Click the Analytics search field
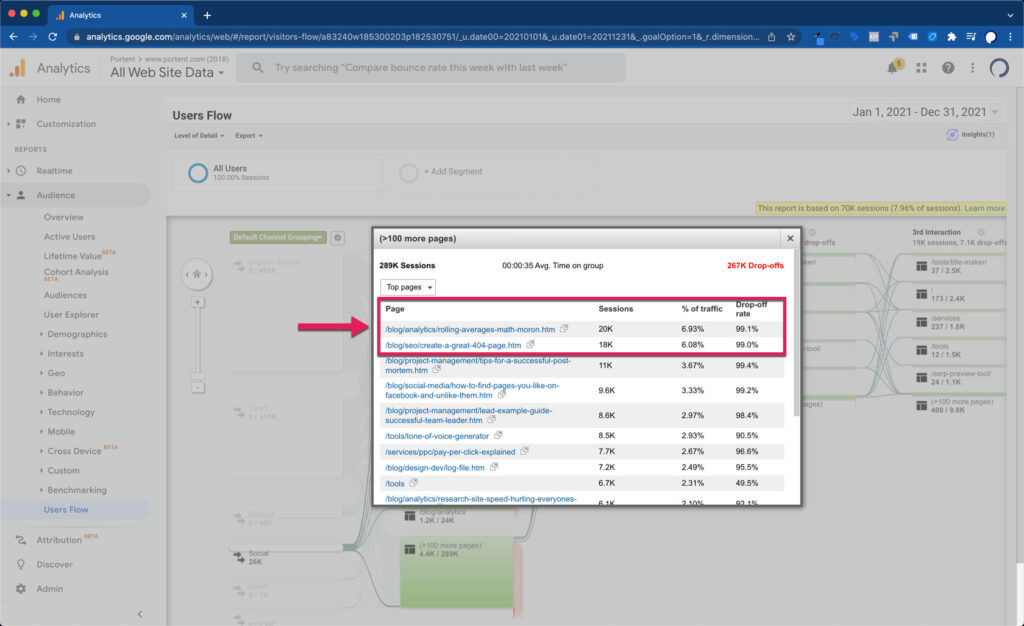This screenshot has width=1024, height=626. [431, 67]
